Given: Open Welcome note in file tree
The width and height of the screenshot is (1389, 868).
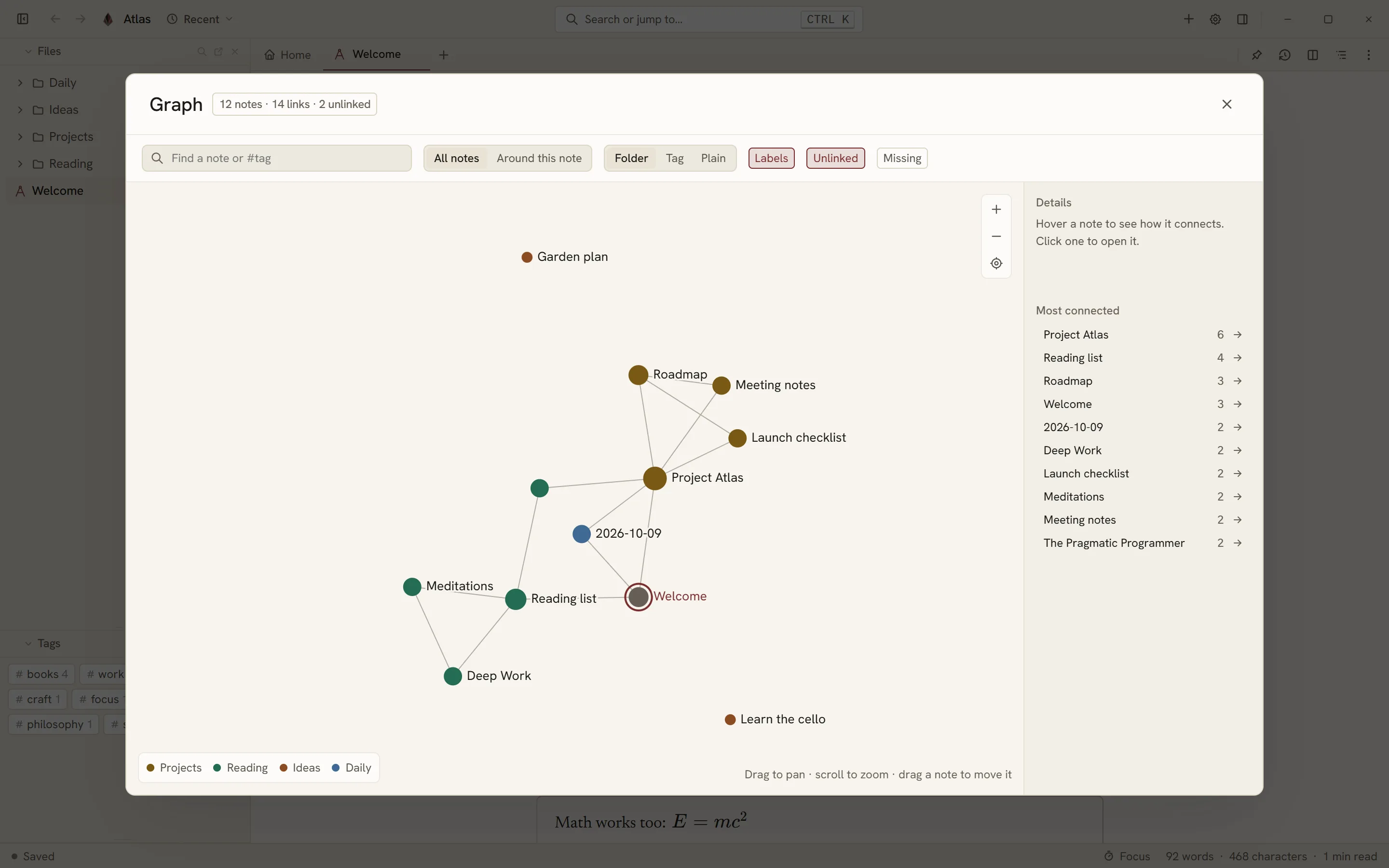Looking at the screenshot, I should click(57, 190).
